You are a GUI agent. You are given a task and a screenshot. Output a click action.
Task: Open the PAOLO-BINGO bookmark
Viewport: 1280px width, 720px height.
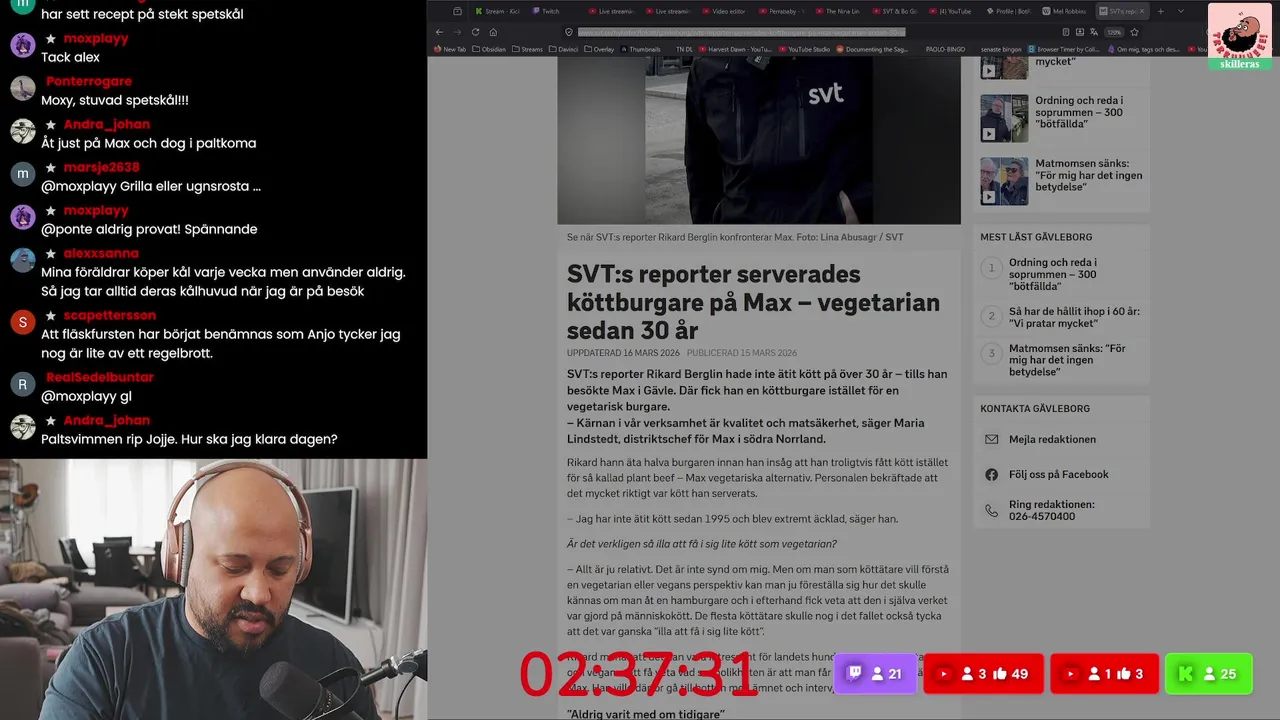click(945, 49)
